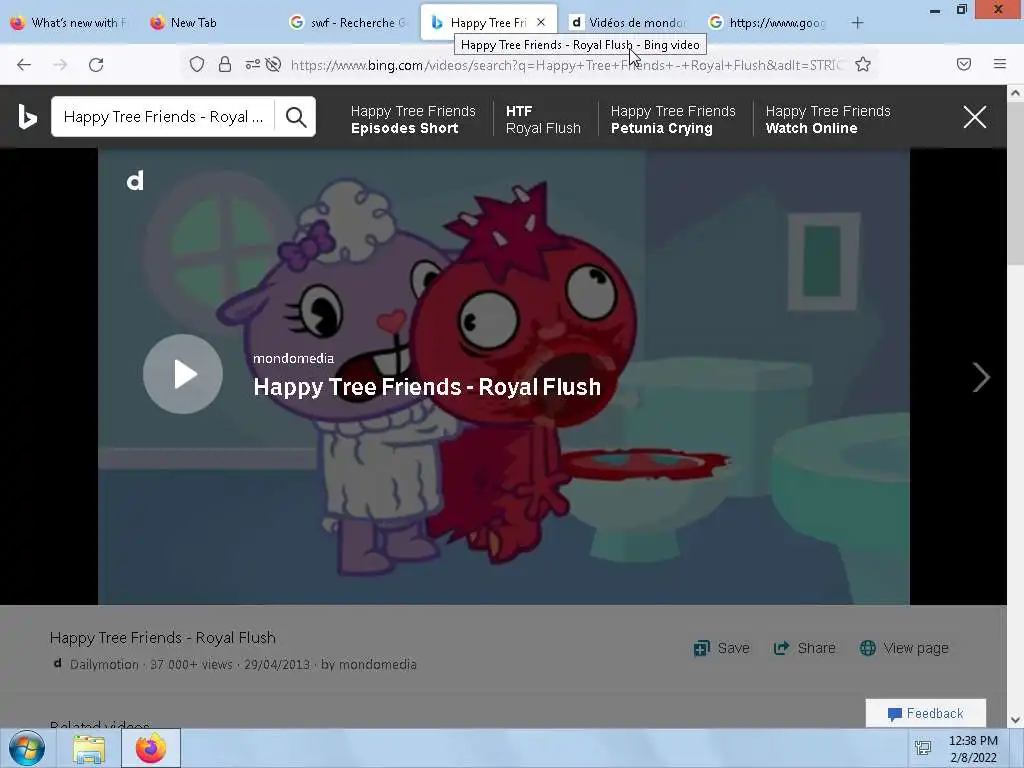The height and width of the screenshot is (768, 1024).
Task: Click the Feedback button
Action: point(925,713)
